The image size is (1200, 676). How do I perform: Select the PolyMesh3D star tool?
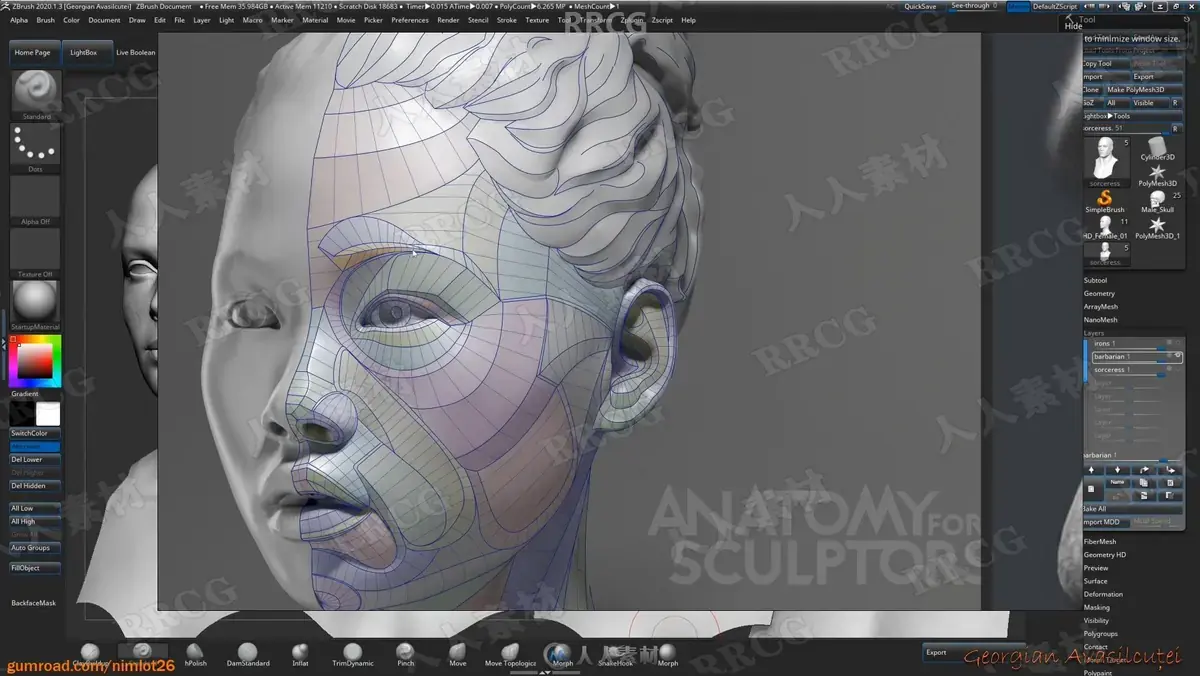1158,175
